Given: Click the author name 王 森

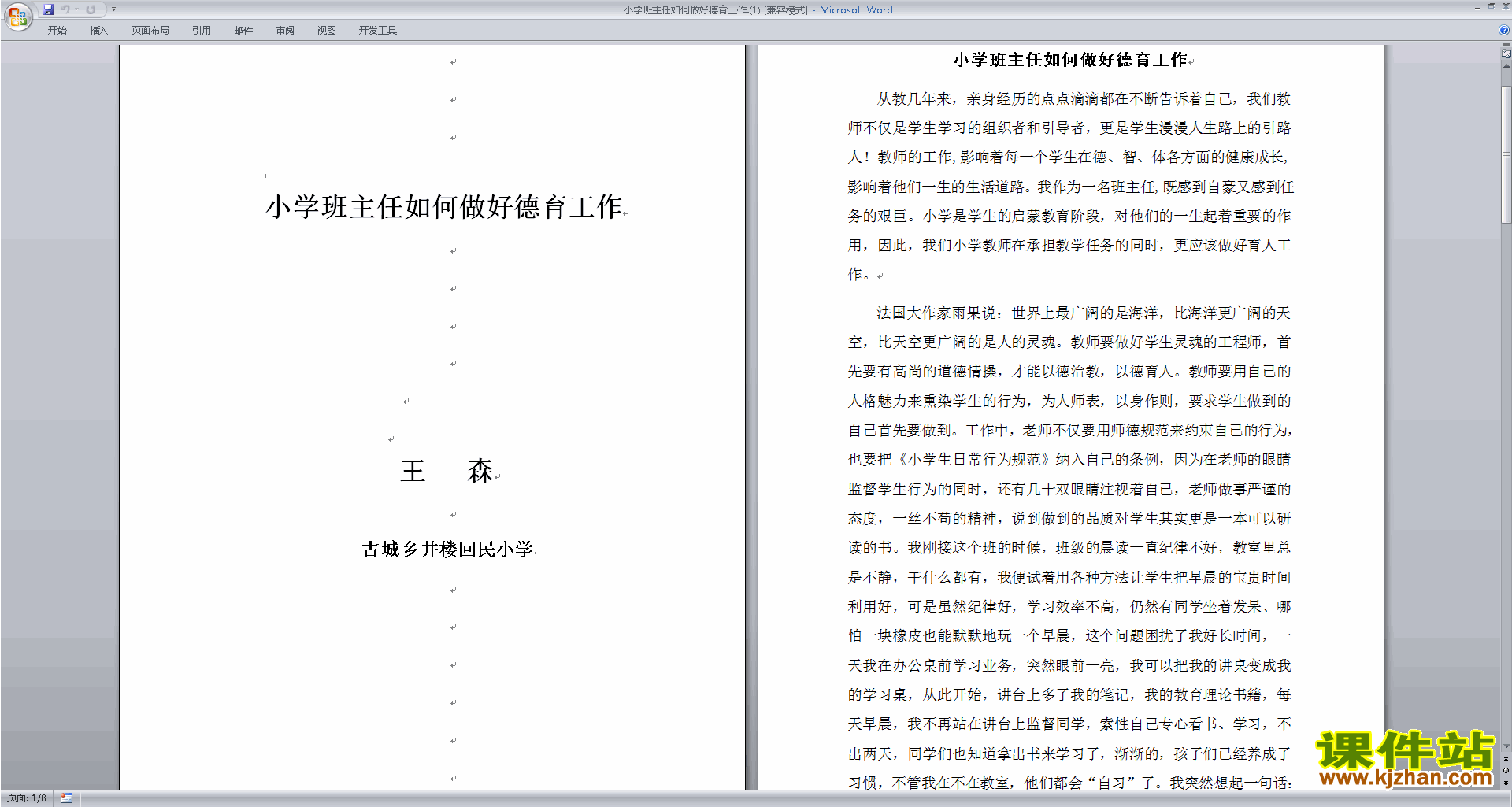Looking at the screenshot, I should tap(447, 471).
